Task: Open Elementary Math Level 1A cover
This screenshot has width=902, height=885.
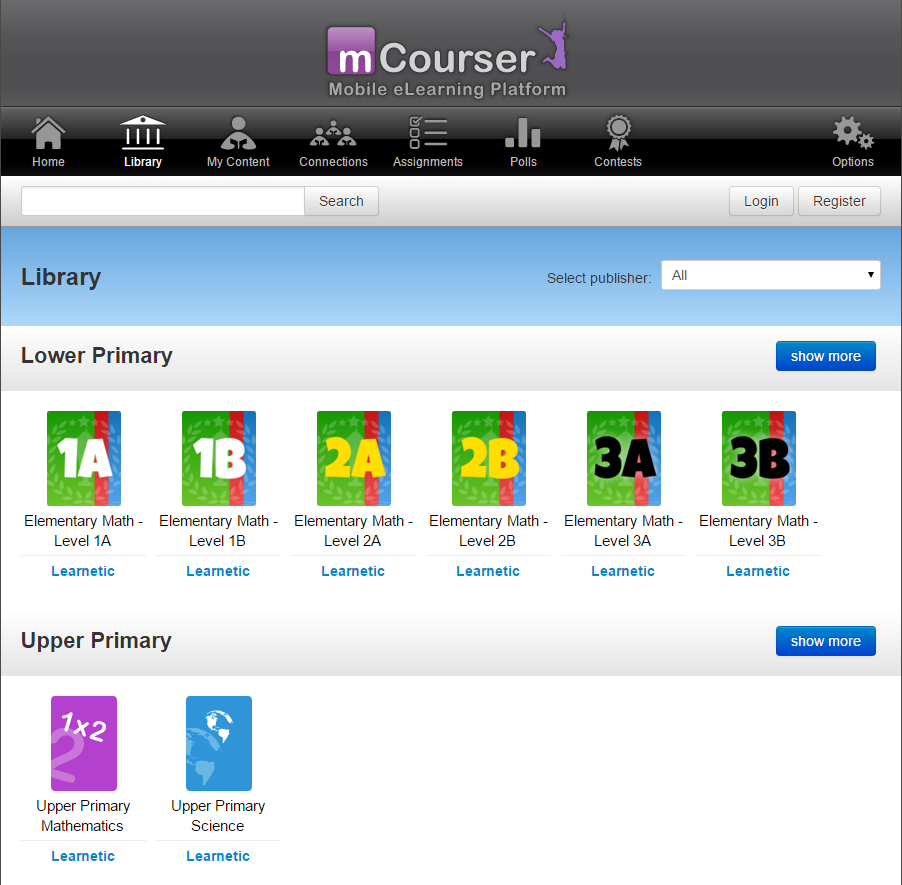Action: click(x=83, y=458)
